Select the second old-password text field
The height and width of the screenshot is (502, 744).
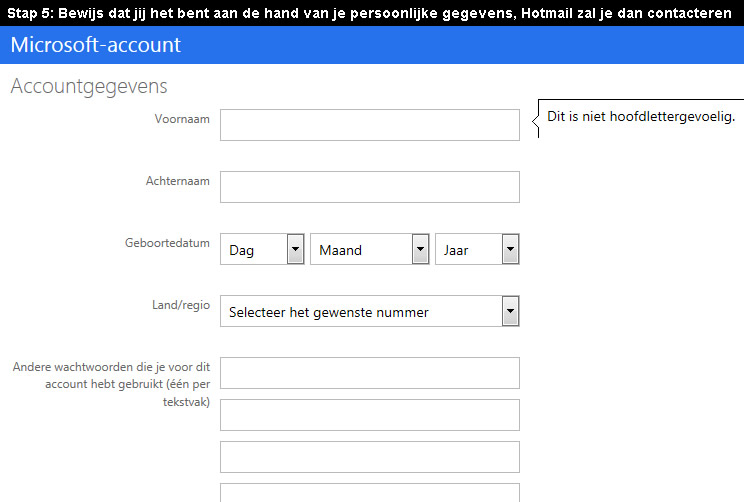370,415
